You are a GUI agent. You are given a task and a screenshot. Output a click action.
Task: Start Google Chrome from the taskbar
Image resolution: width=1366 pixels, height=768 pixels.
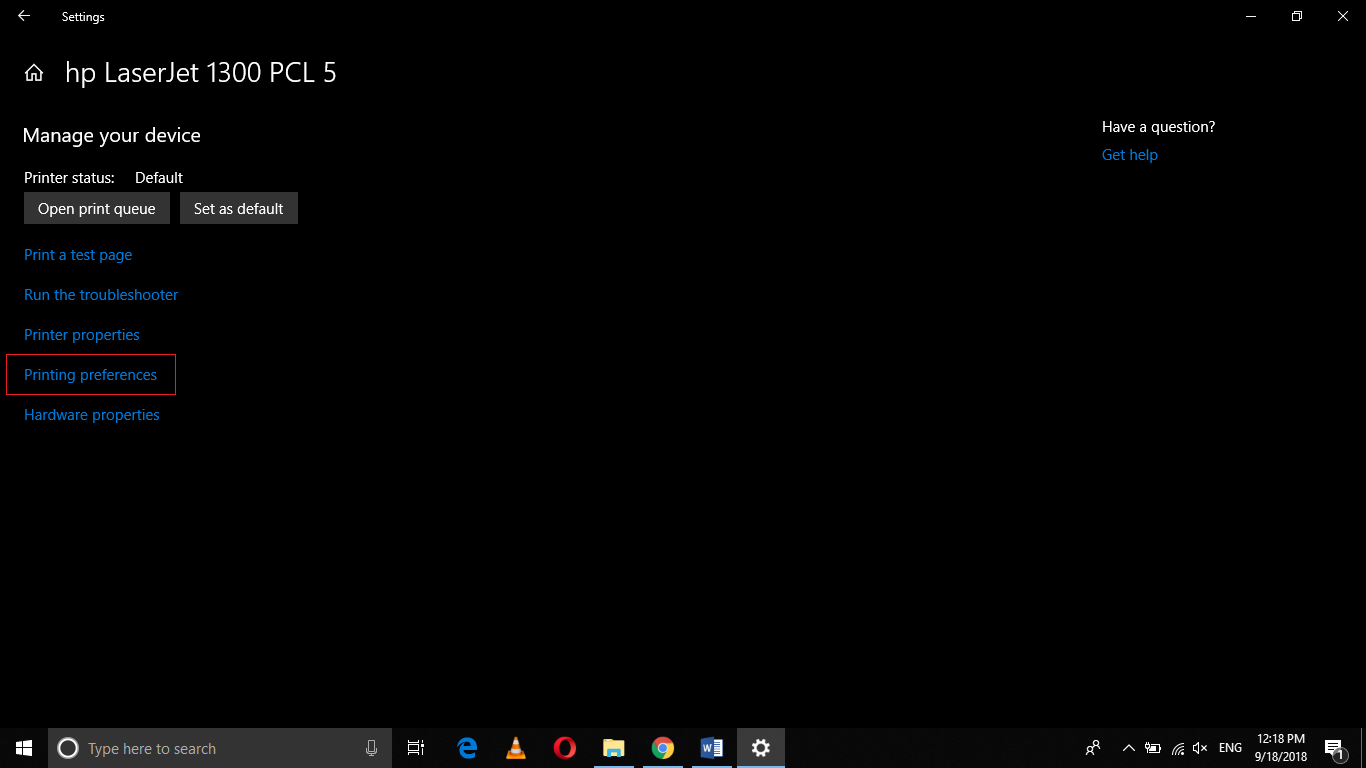(x=662, y=747)
